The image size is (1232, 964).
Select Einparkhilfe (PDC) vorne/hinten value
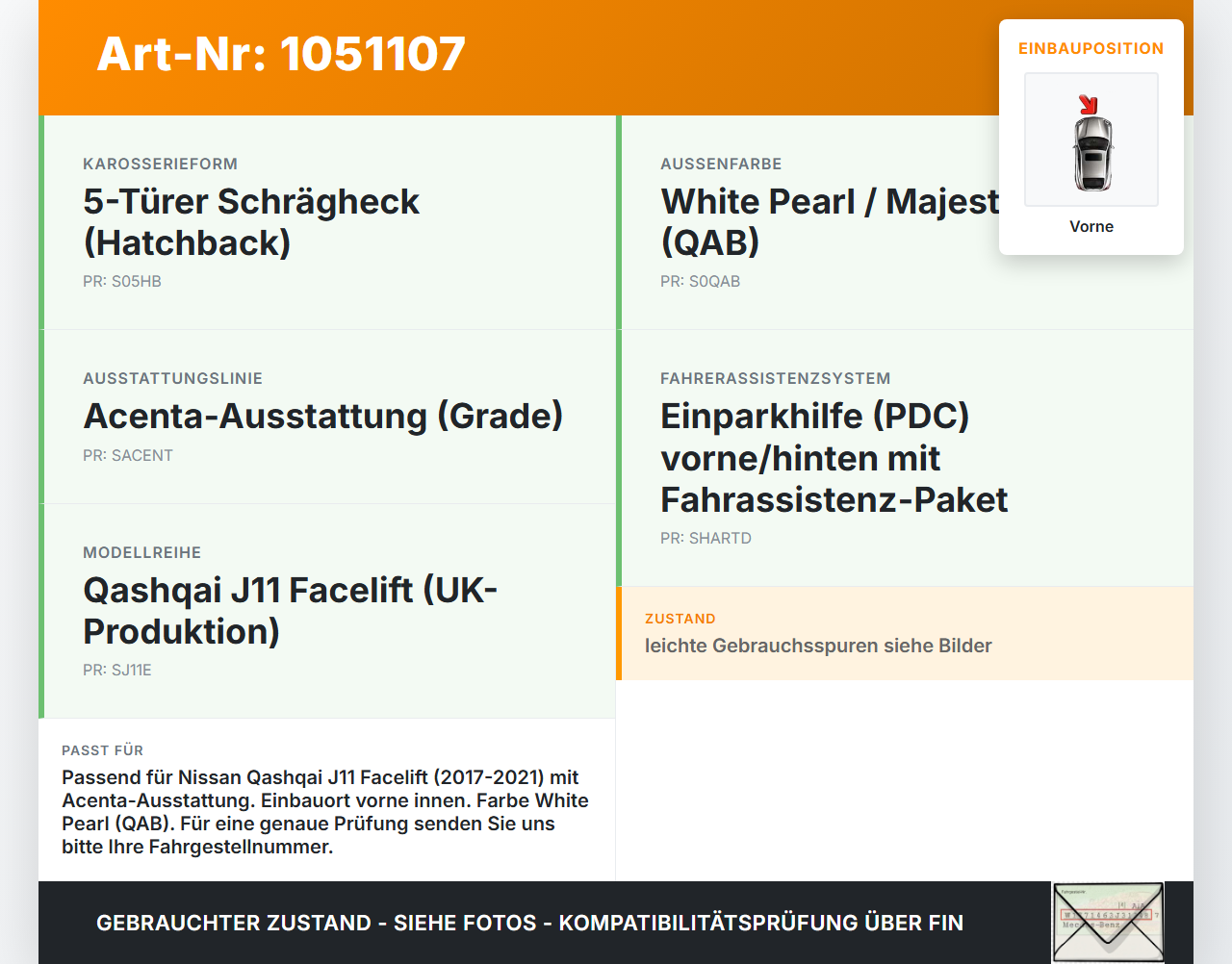coord(834,458)
